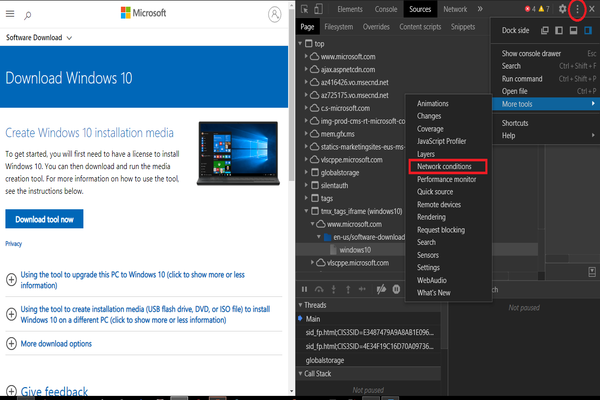Select Request blocking menu entry
This screenshot has height=400, width=600.
(441, 230)
